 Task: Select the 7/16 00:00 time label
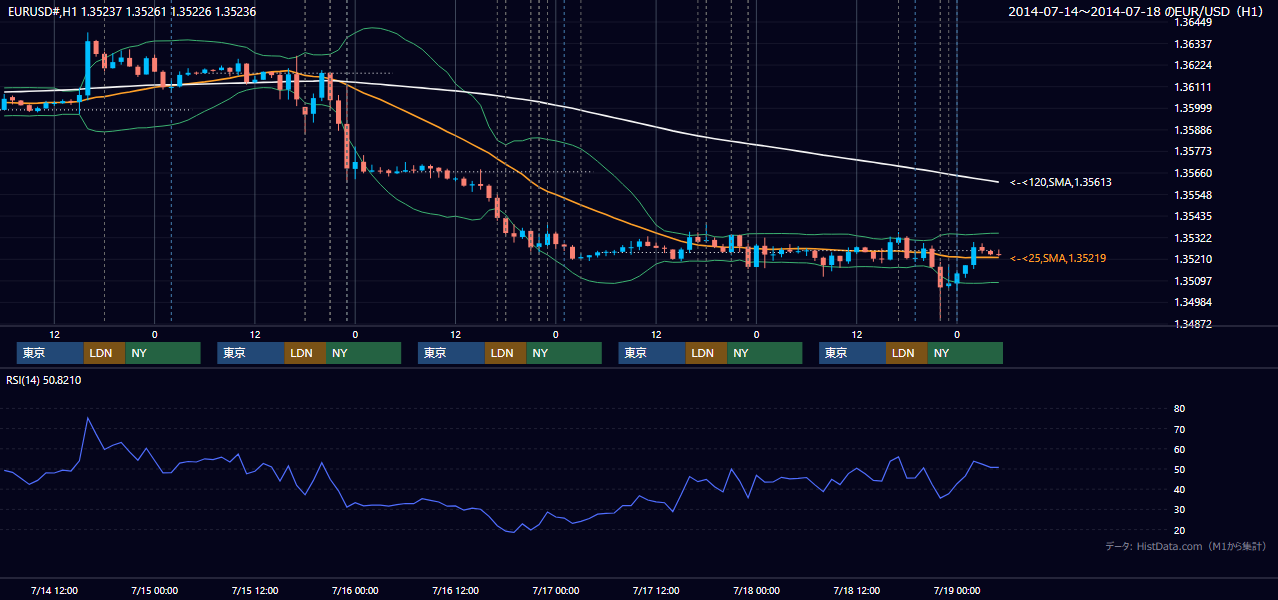[x=355, y=590]
